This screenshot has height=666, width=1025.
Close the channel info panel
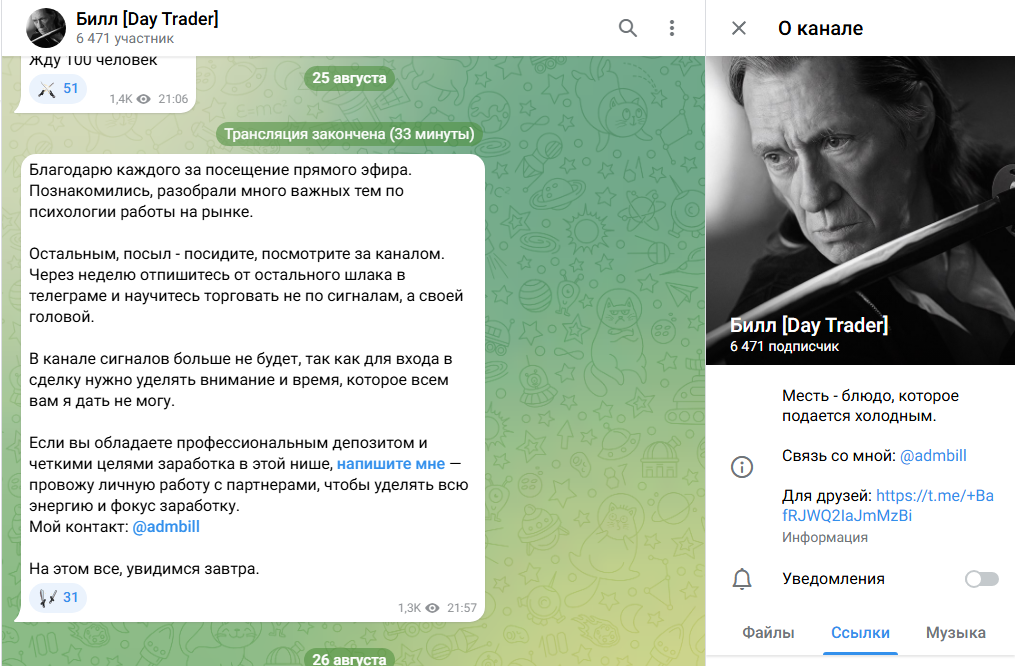pyautogui.click(x=739, y=28)
